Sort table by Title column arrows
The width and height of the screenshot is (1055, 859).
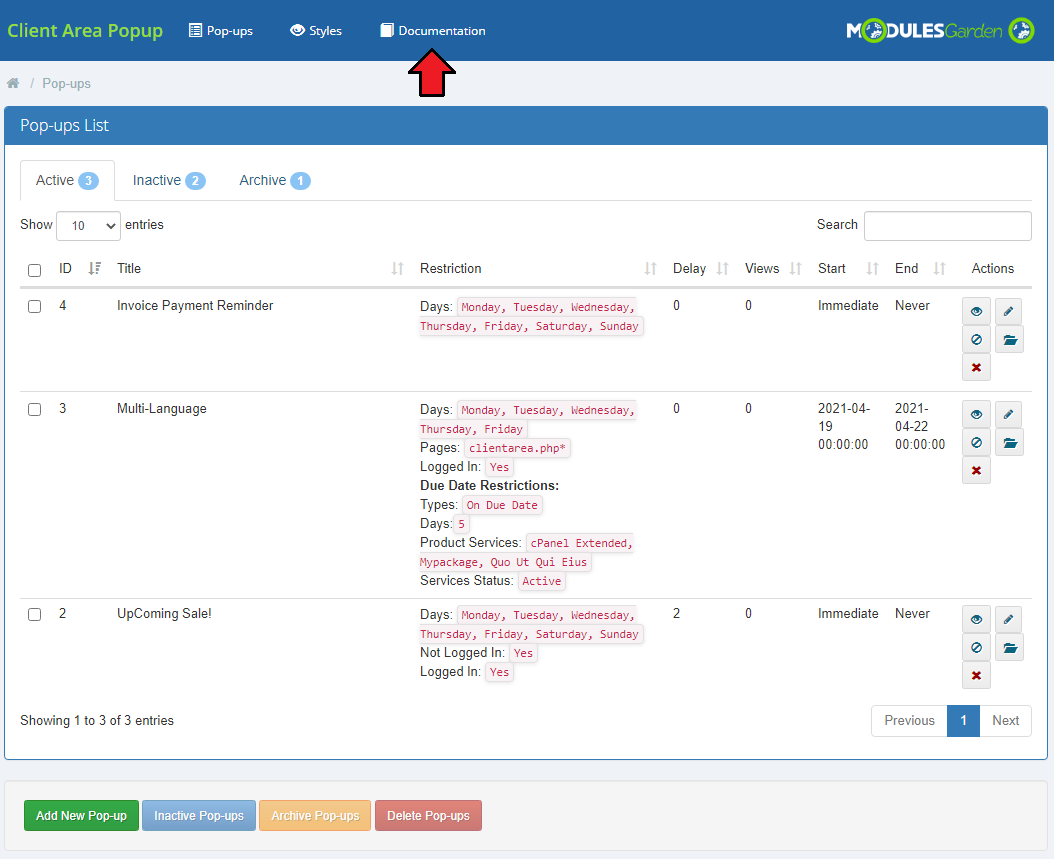[x=398, y=269]
